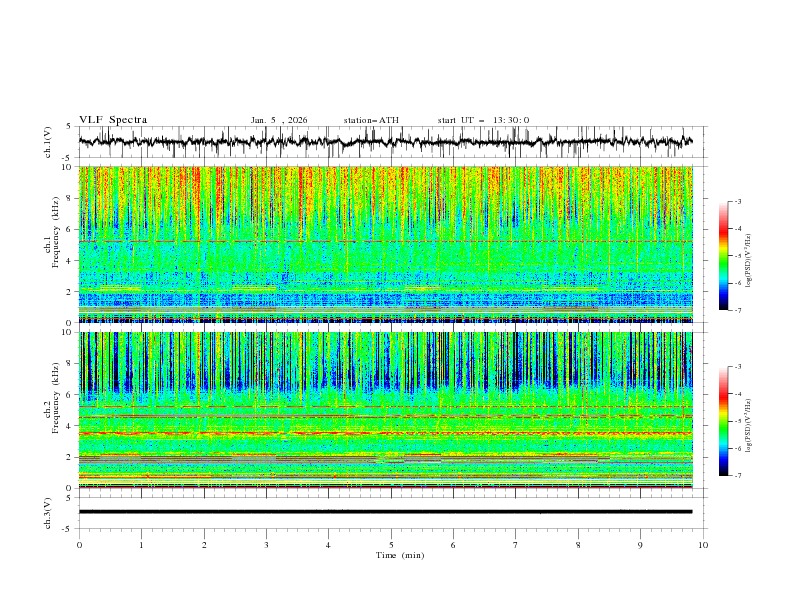Screen dimensions: 792x612
Task: Click the upper PSD color scale bar
Action: click(724, 255)
